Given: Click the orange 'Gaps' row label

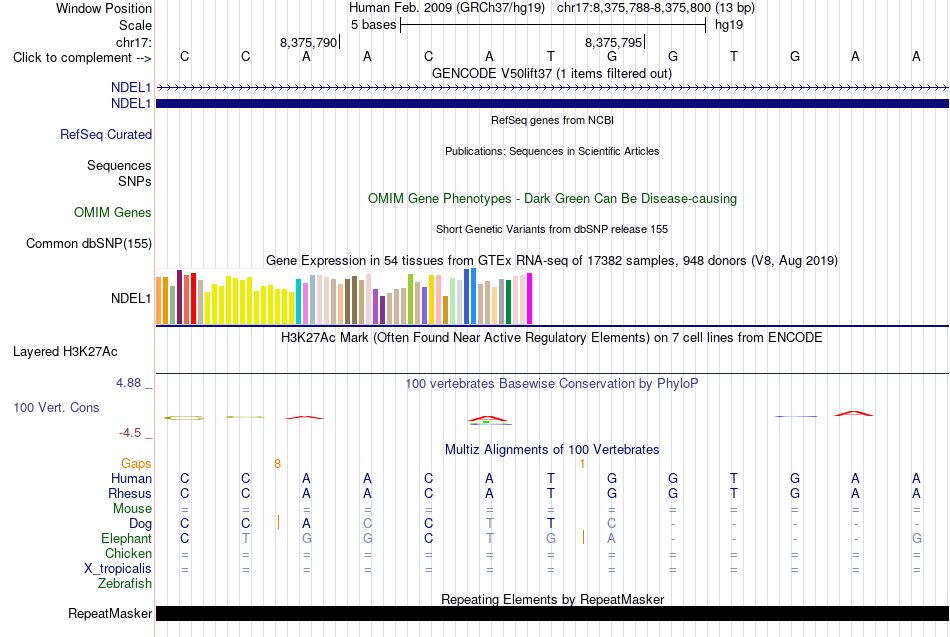Looking at the screenshot, I should tap(136, 464).
